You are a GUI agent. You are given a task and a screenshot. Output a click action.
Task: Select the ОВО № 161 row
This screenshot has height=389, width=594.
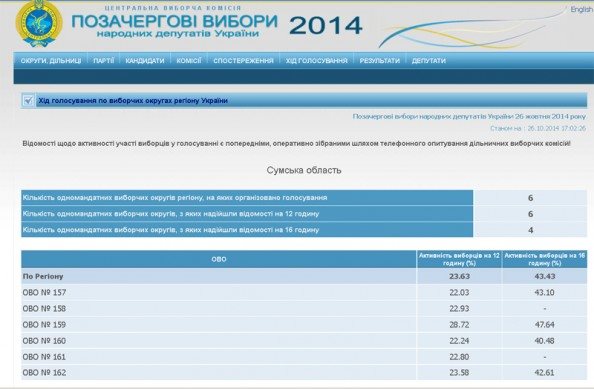(x=304, y=357)
